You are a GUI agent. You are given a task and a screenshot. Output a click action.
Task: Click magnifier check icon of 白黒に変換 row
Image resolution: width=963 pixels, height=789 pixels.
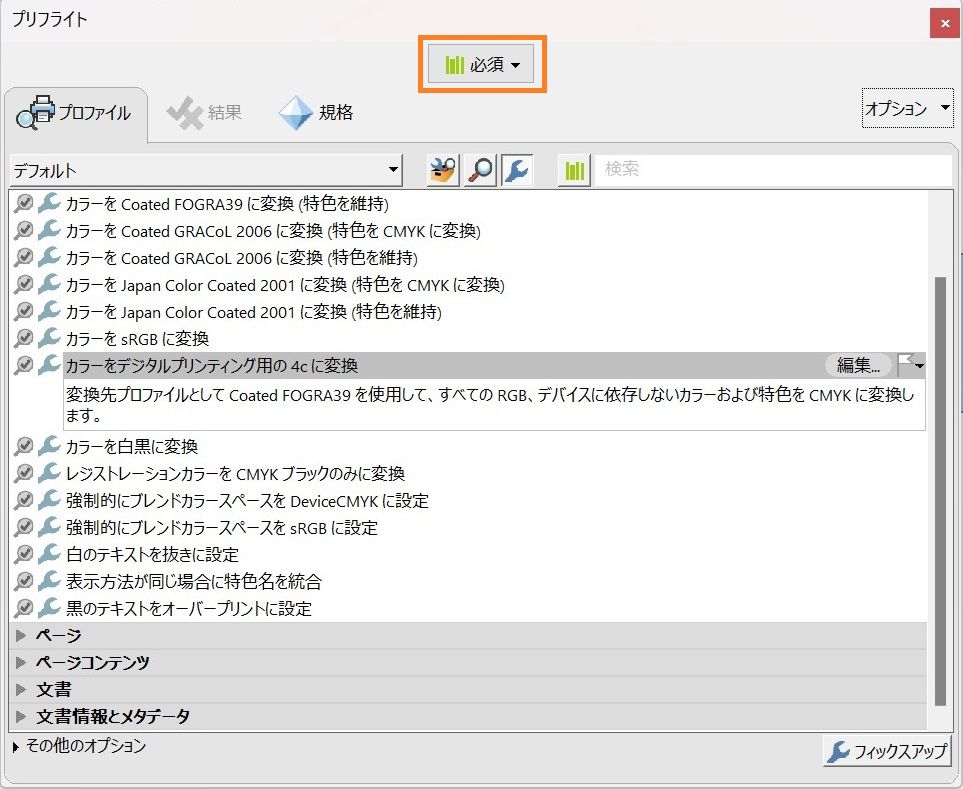coord(23,446)
